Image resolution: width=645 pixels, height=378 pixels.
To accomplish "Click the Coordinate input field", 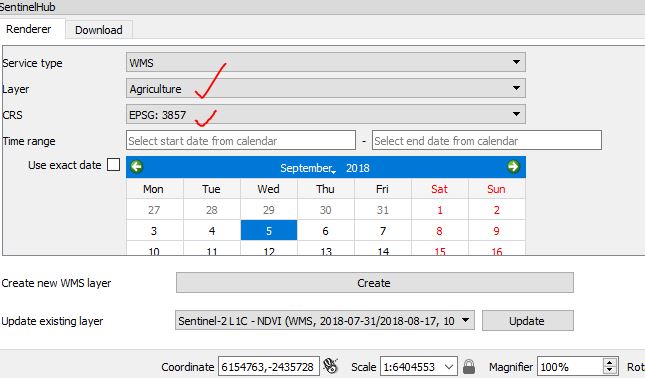I will (x=269, y=366).
